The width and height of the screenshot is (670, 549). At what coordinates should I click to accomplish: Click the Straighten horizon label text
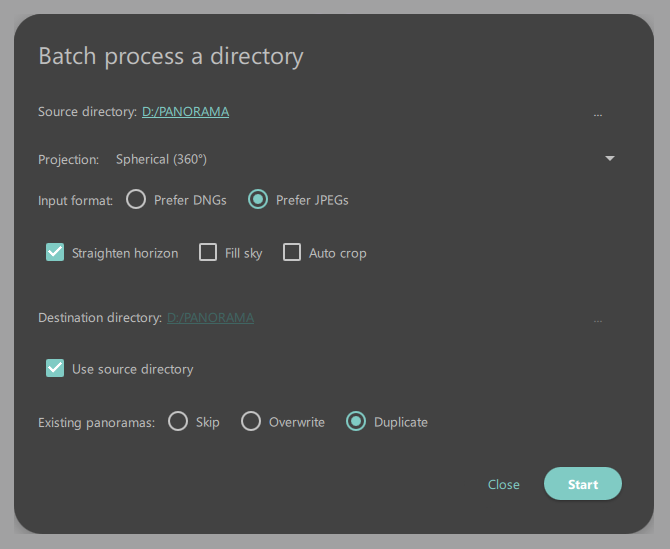tap(125, 253)
